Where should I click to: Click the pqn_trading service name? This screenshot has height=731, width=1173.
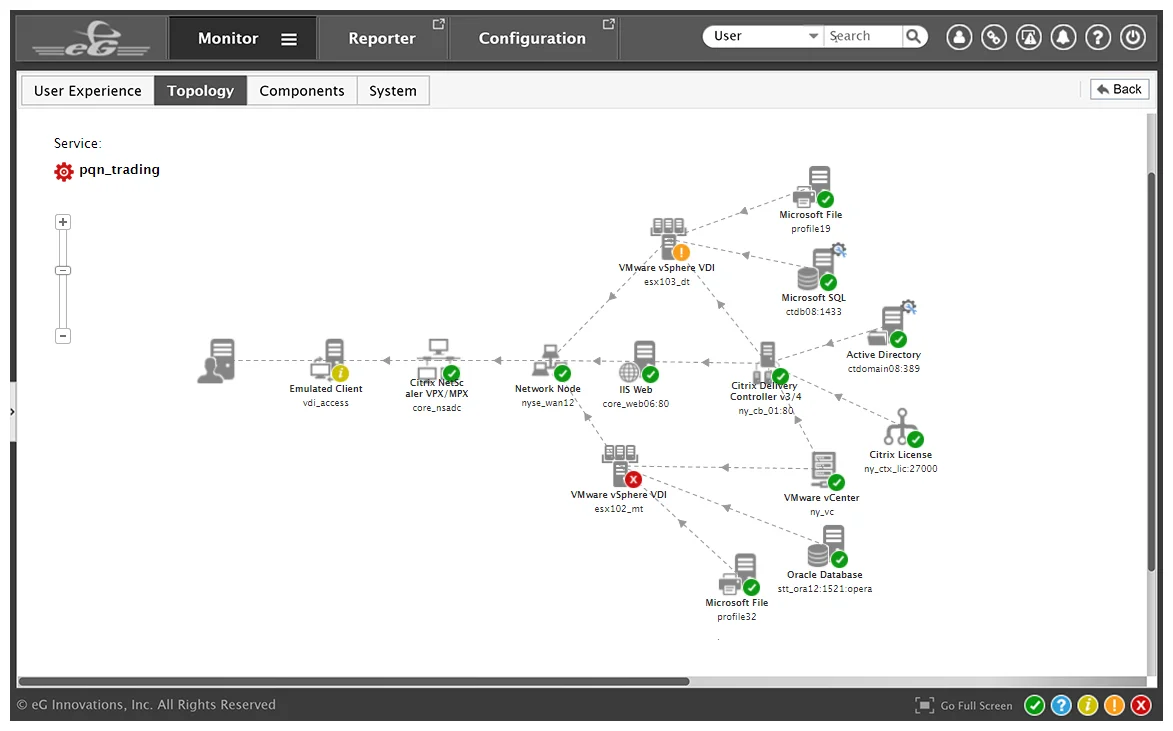tap(120, 170)
